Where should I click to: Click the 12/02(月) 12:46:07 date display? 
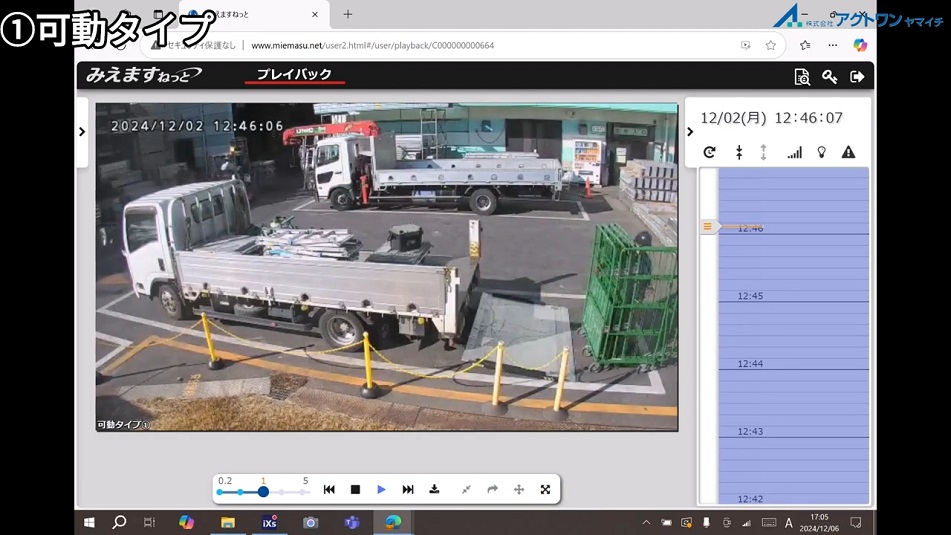771,118
